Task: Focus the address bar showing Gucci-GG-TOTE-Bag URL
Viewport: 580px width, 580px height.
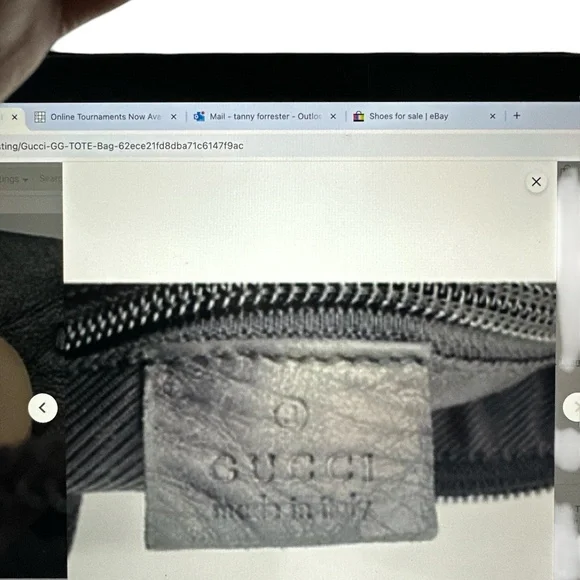Action: [x=122, y=146]
